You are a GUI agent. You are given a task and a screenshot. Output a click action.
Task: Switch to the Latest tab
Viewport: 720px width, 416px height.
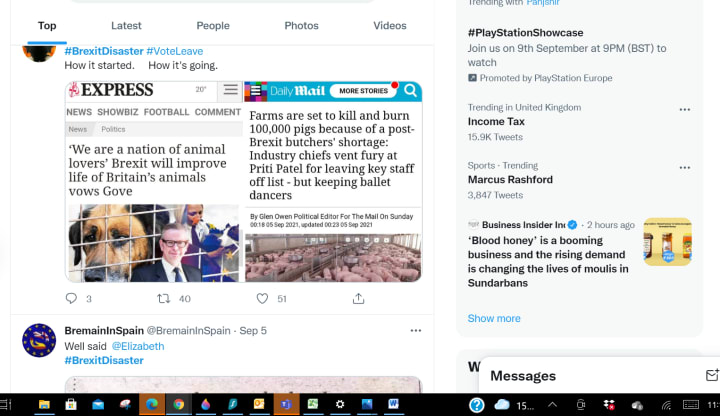pos(126,26)
